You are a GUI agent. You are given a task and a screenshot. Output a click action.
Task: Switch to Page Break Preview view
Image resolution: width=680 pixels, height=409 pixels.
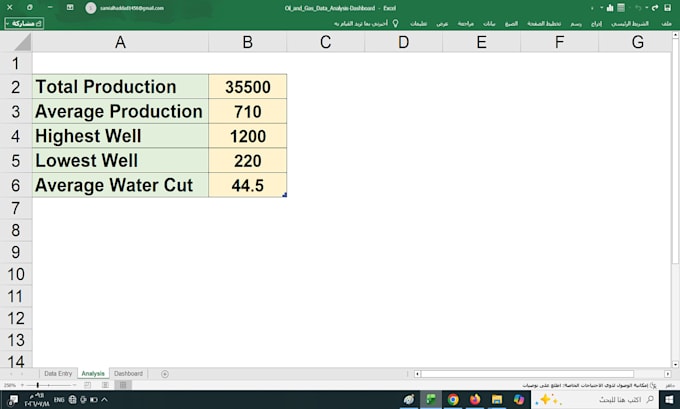coord(88,385)
